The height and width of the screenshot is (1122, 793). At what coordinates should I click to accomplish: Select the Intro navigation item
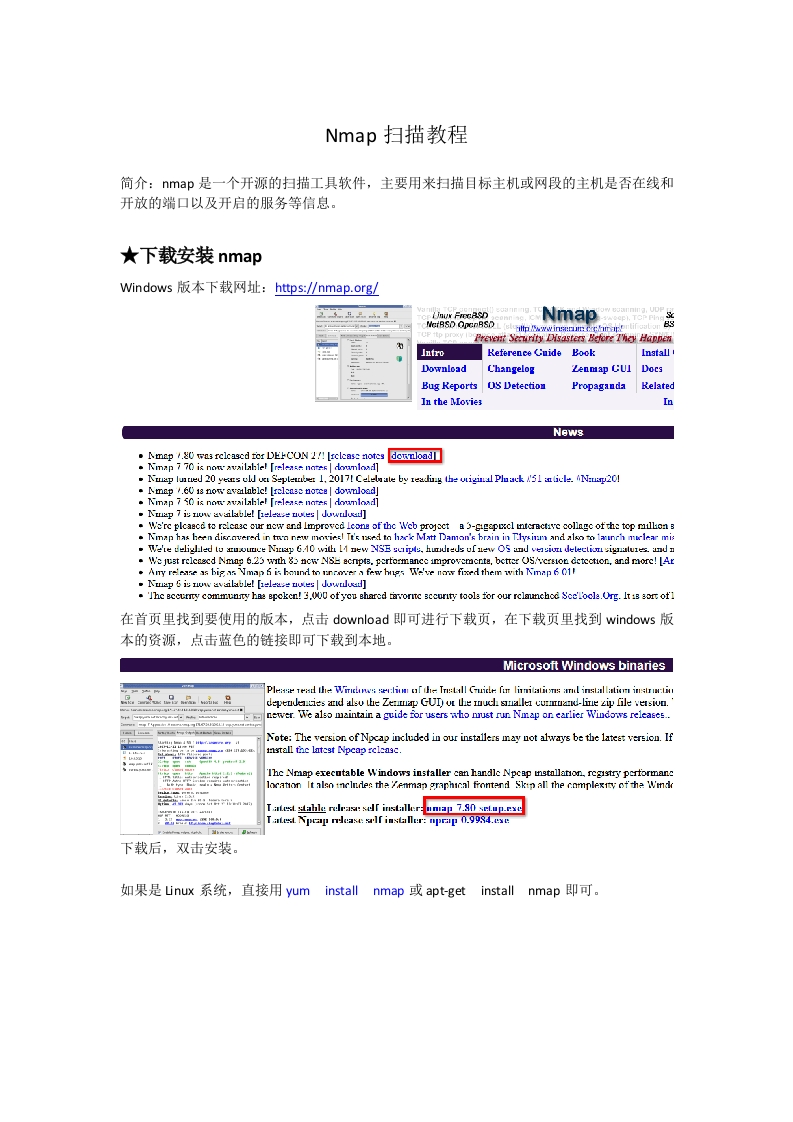434,352
